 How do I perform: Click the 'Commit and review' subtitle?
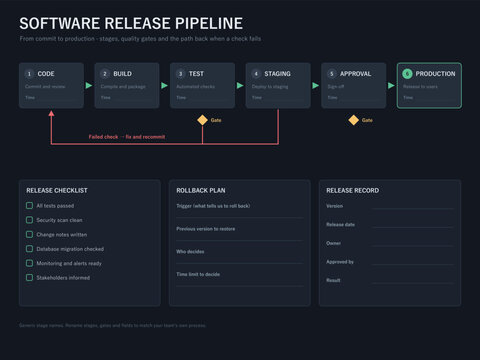tap(45, 86)
